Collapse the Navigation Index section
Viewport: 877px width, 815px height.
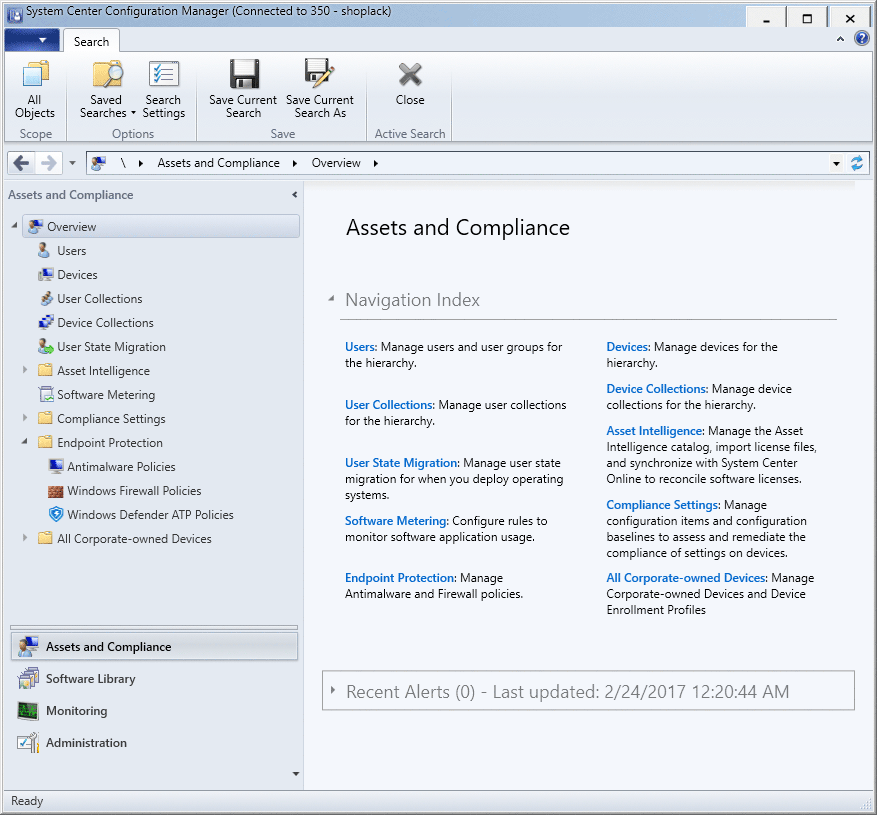[332, 299]
